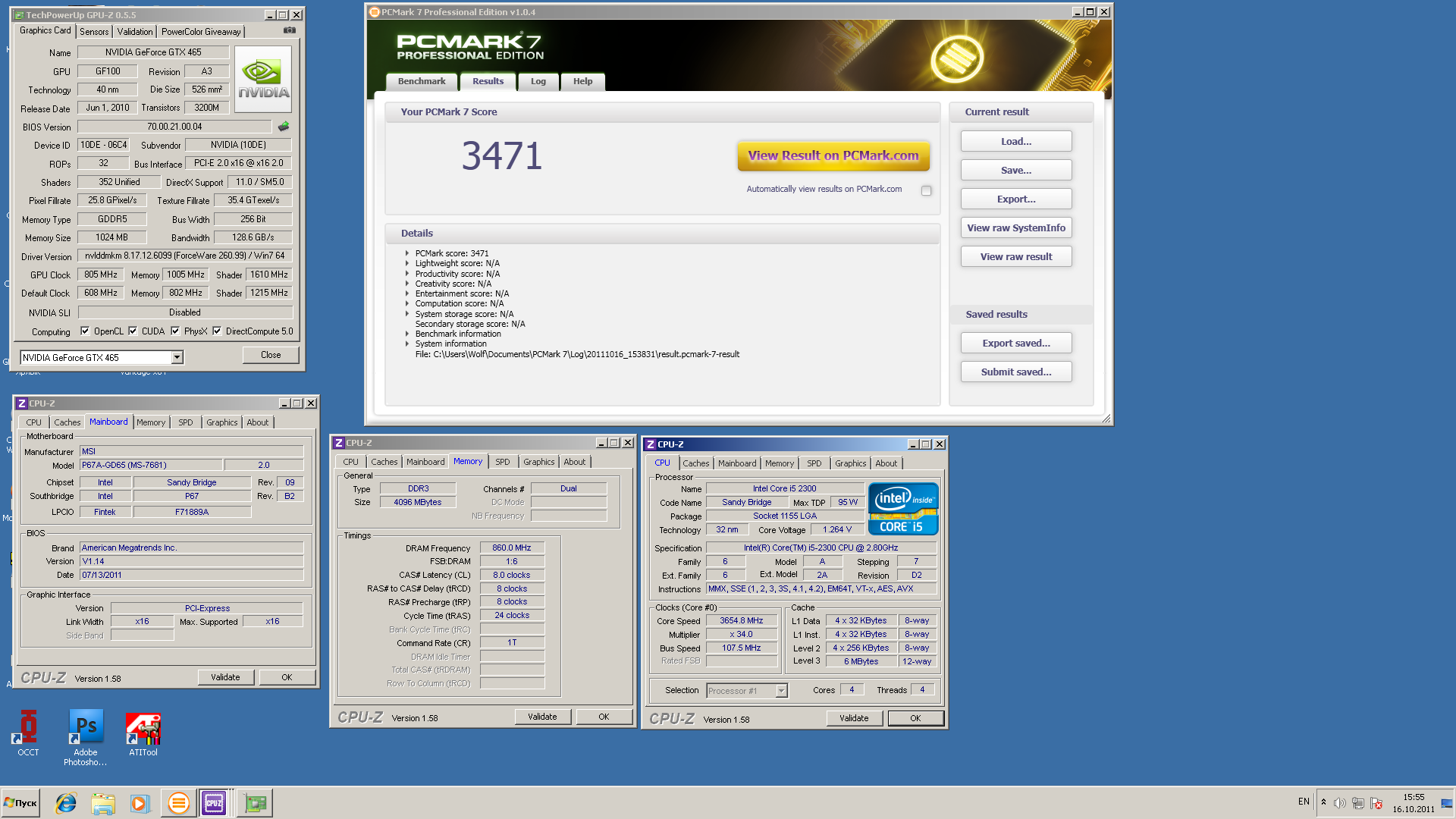The width and height of the screenshot is (1456, 819).
Task: Expand the PCMark score: 3471 detail
Action: point(407,253)
